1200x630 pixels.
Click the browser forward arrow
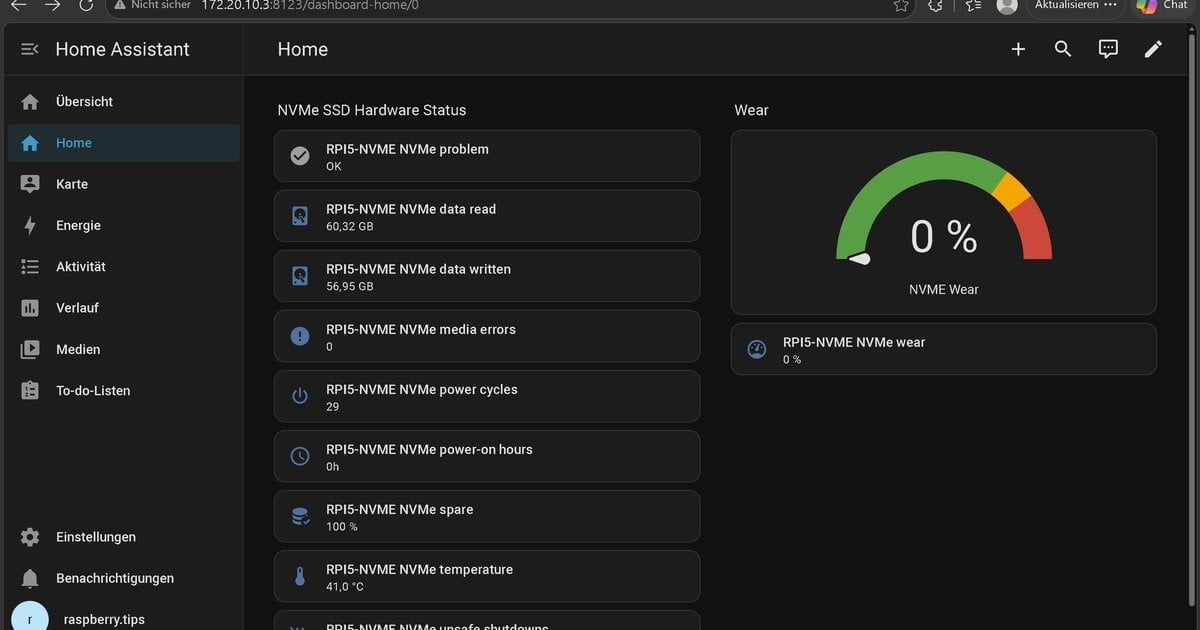coord(53,5)
